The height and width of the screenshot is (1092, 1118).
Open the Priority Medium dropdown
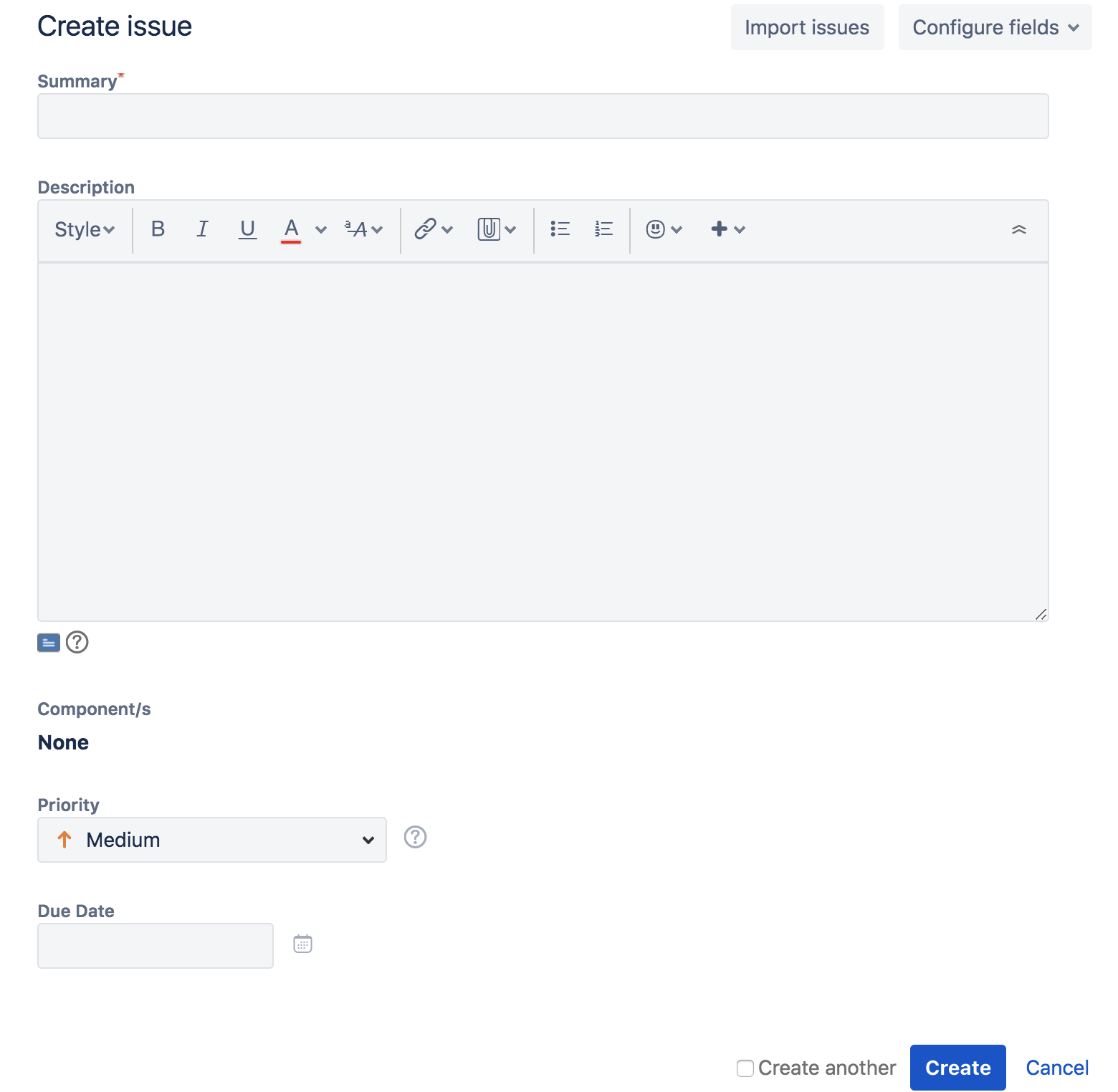tap(212, 840)
